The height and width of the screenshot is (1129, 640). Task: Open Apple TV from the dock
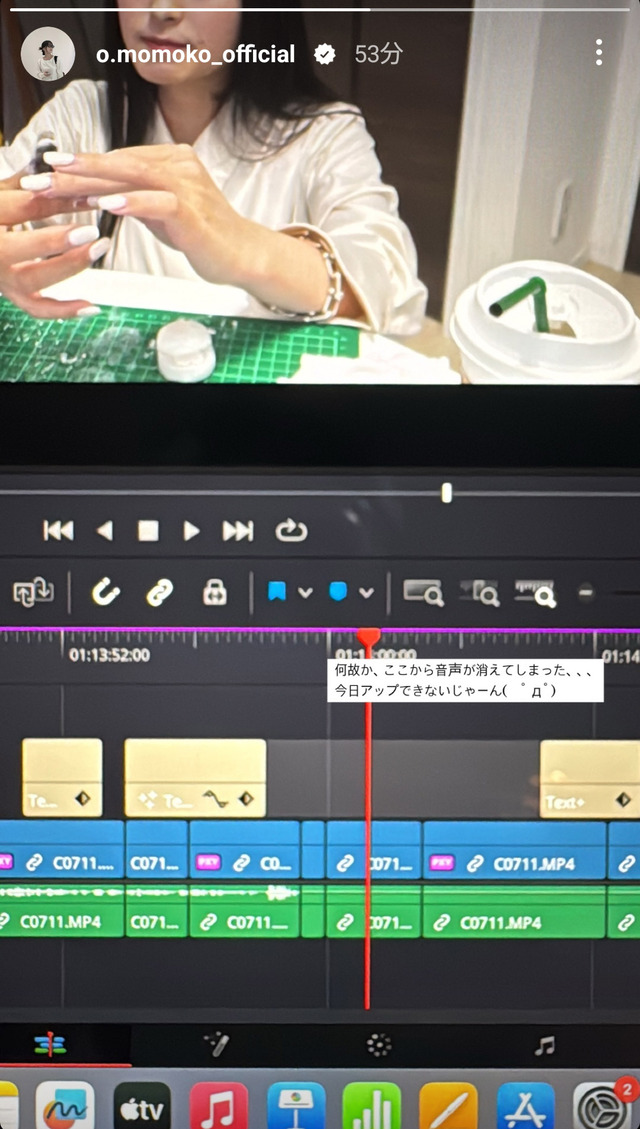tap(142, 1107)
